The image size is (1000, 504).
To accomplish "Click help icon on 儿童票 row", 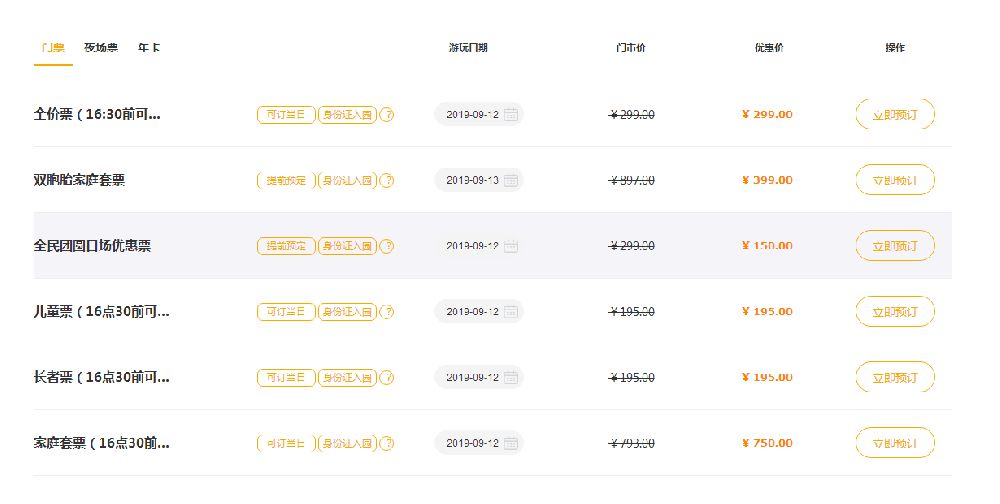I will [386, 312].
